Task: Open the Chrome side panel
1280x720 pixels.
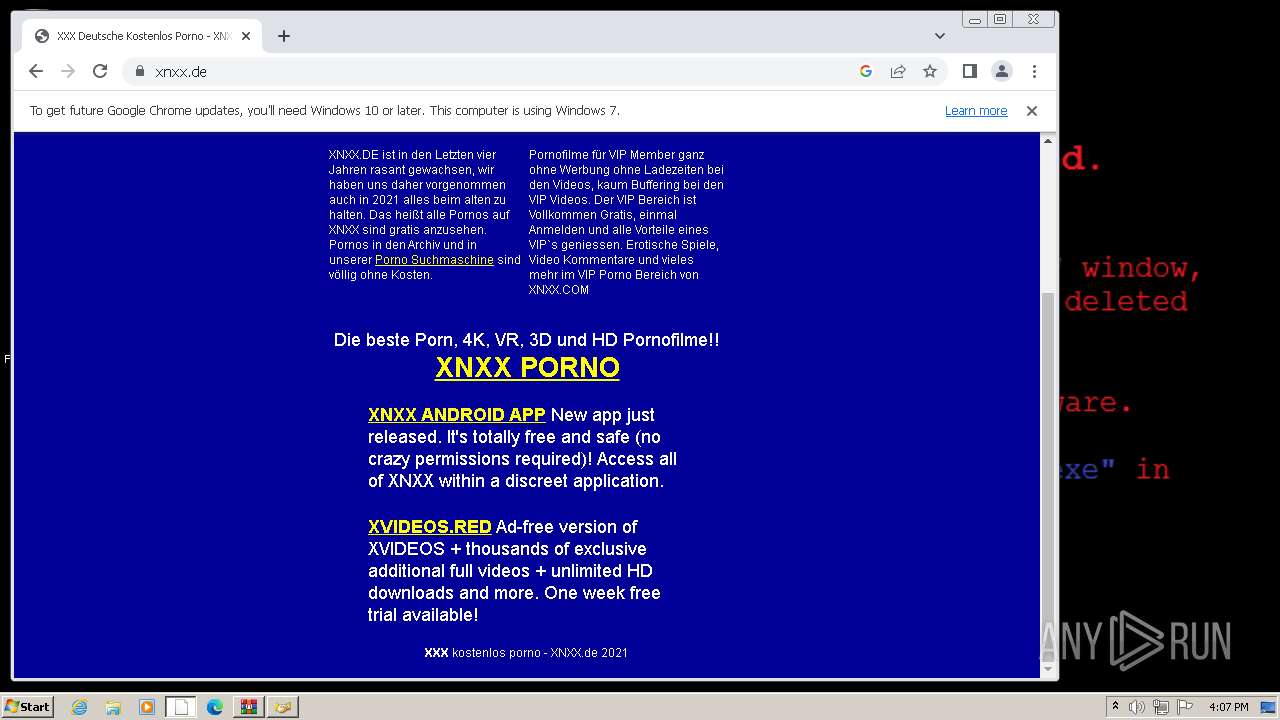Action: 969,71
